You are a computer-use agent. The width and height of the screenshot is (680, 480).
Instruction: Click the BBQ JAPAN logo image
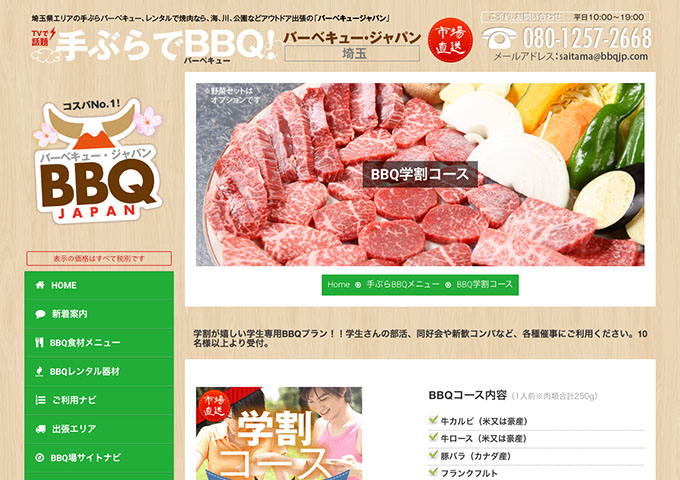point(98,160)
